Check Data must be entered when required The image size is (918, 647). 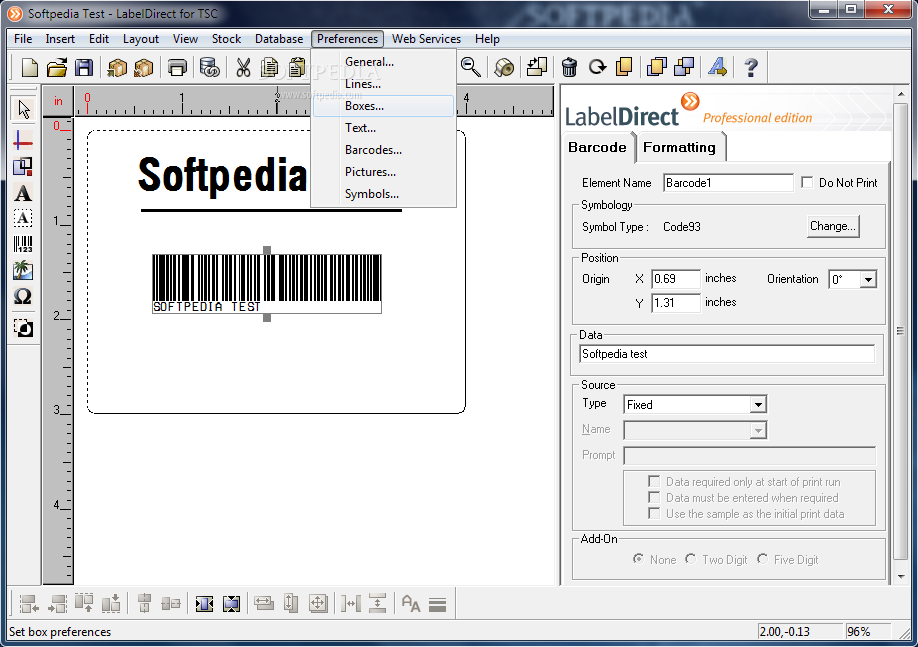pos(654,498)
